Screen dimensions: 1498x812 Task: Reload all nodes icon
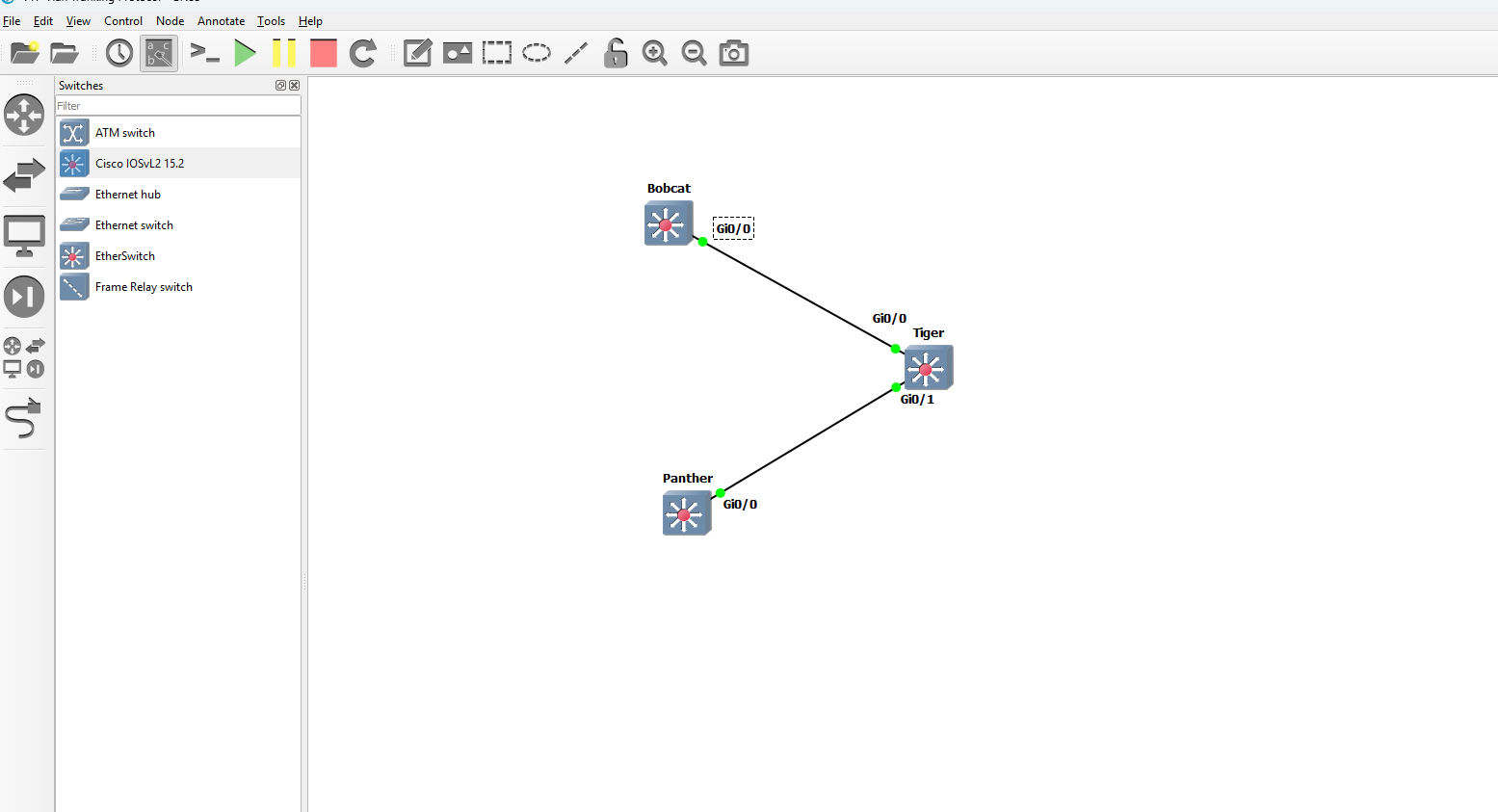click(x=363, y=53)
